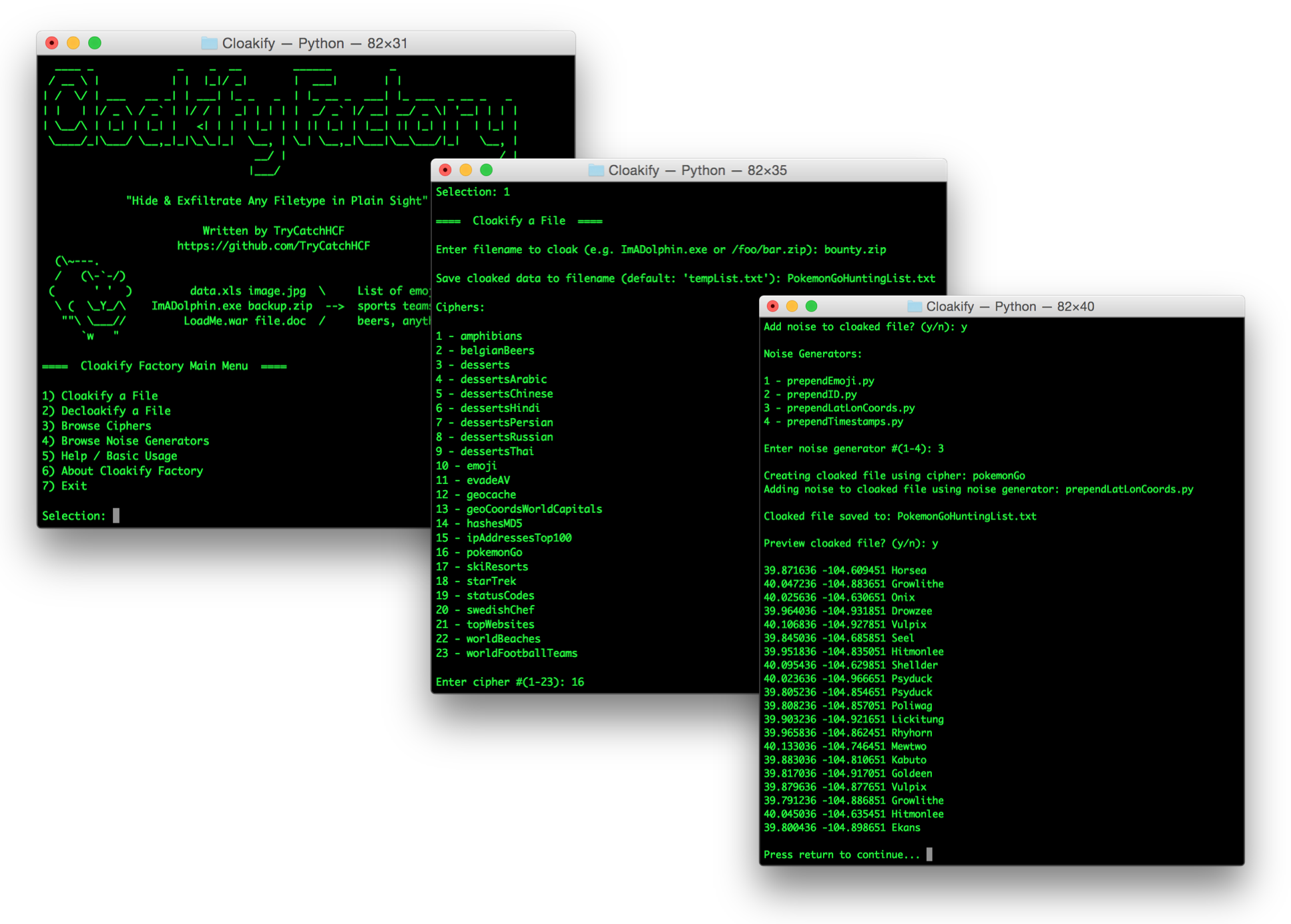Select '3) Browse Ciphers' menu line
The height and width of the screenshot is (924, 1291).
pos(97,425)
